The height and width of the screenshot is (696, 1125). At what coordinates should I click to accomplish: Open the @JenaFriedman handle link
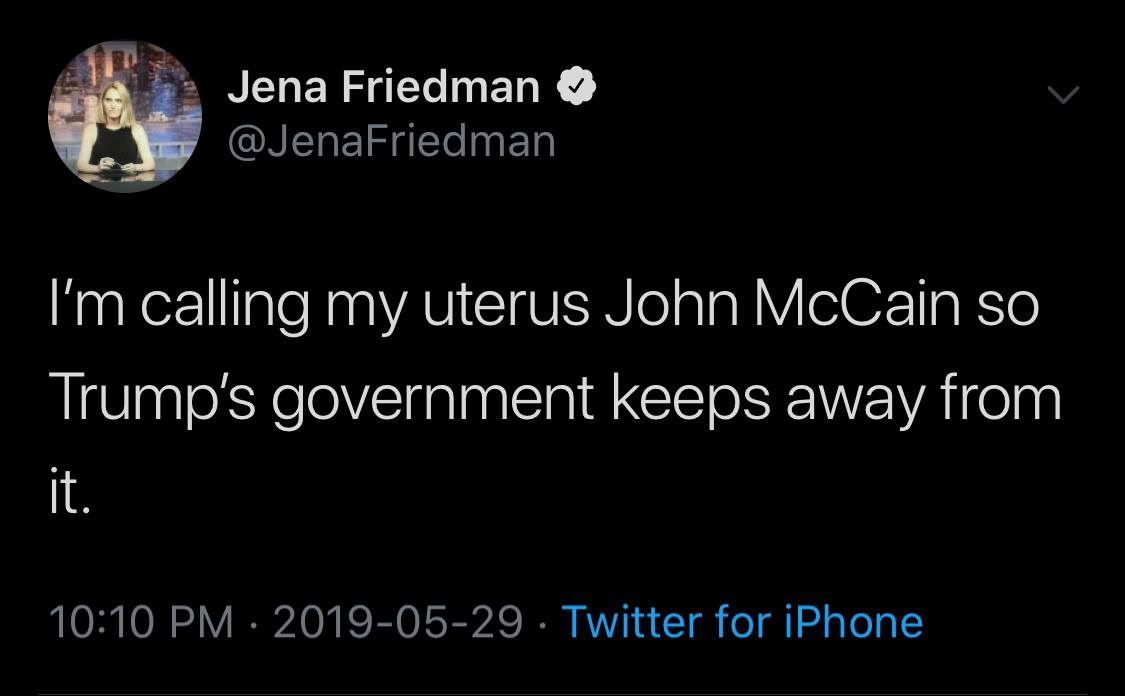pos(391,141)
